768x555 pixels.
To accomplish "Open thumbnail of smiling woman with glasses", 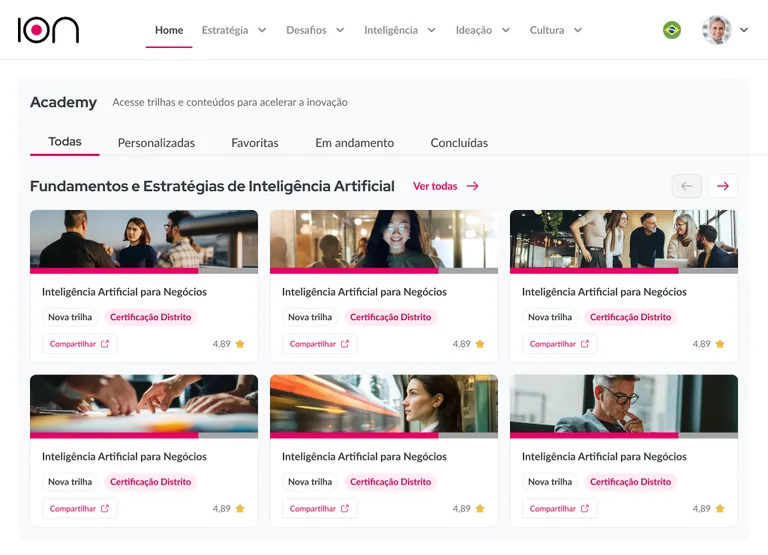I will (384, 239).
